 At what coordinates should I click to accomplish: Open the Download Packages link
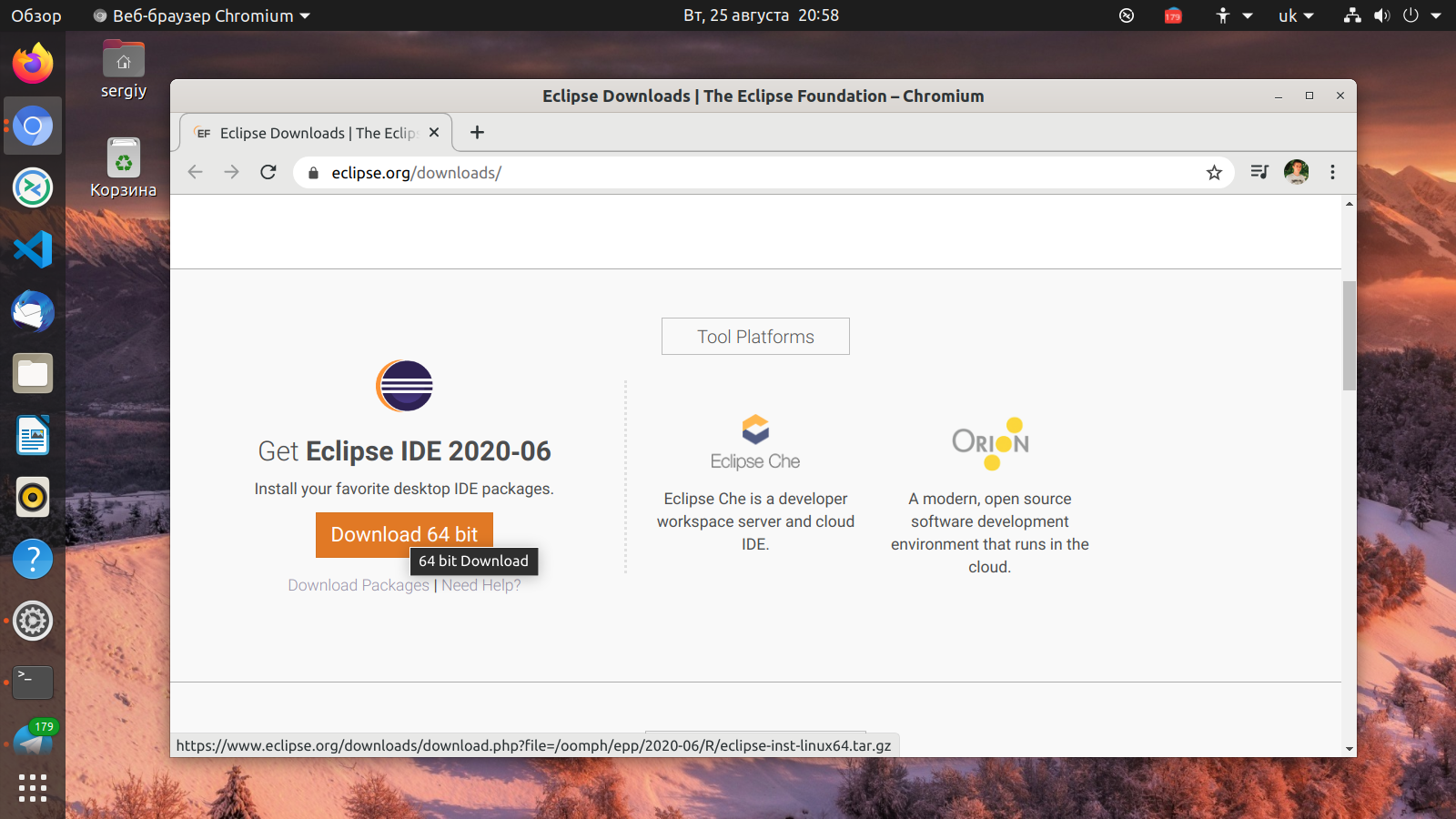pos(358,585)
